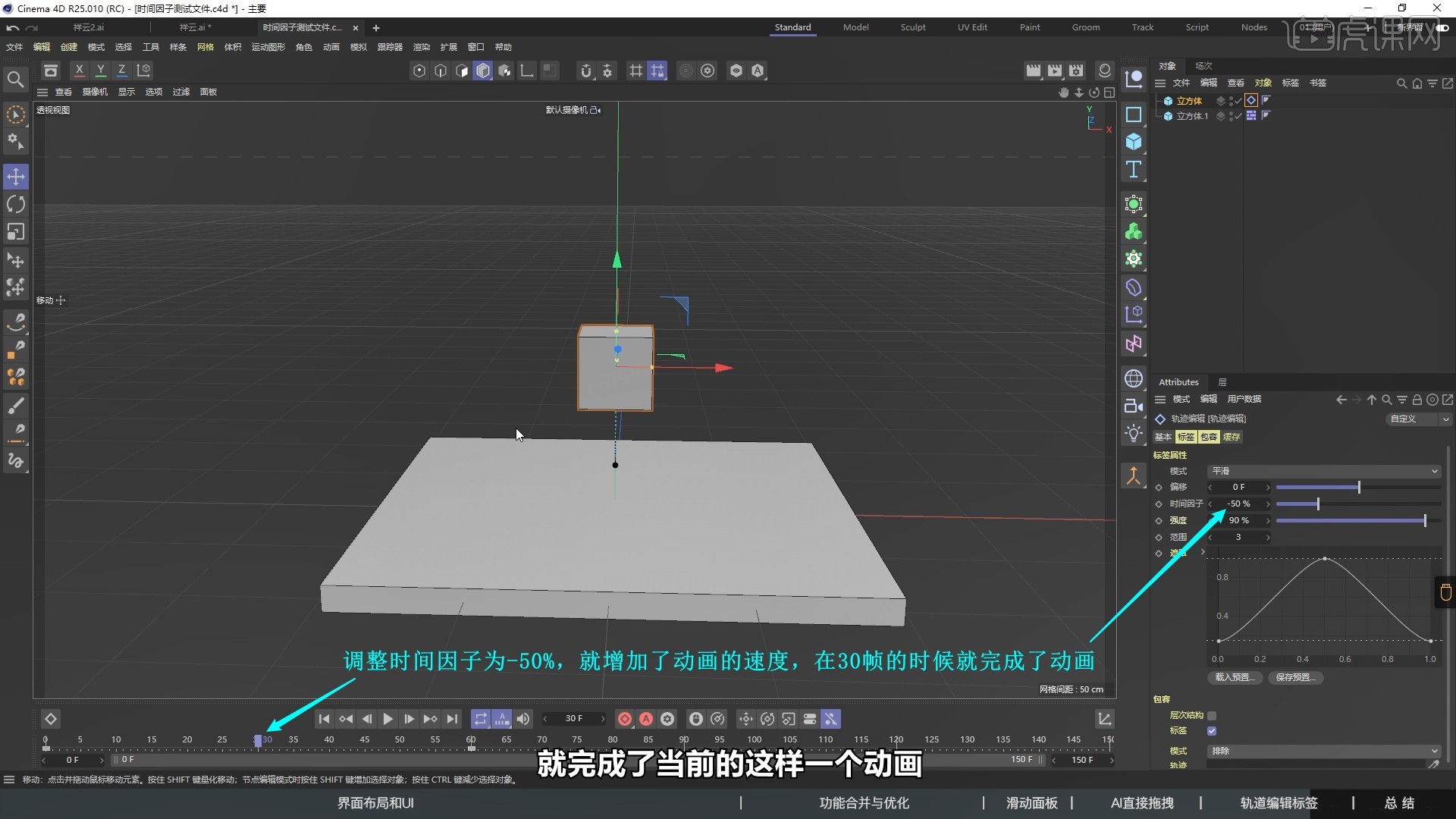Screen dimensions: 1456x819
Task: Click the 保存预置 button
Action: [x=1296, y=678]
